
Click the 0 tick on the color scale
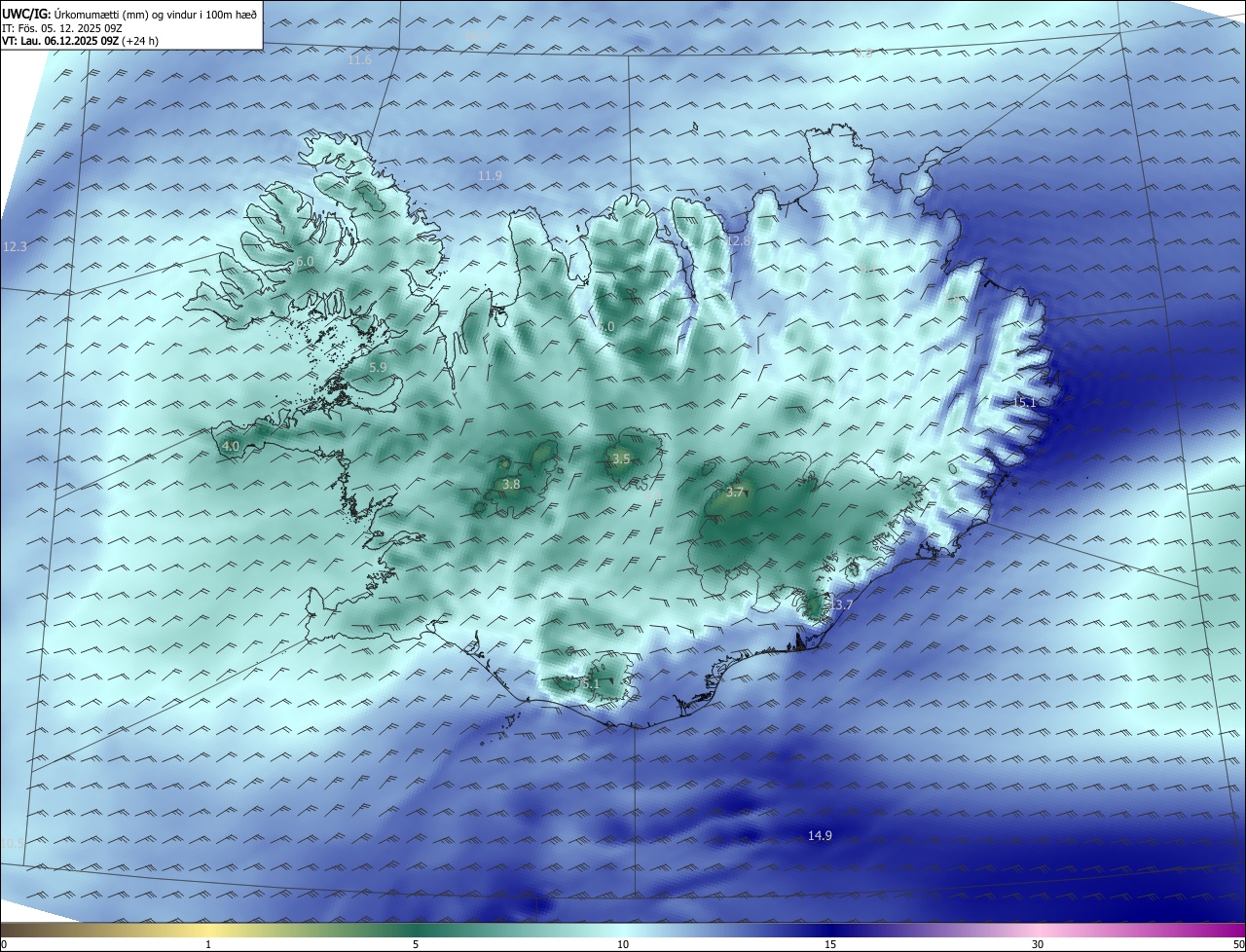[3, 944]
